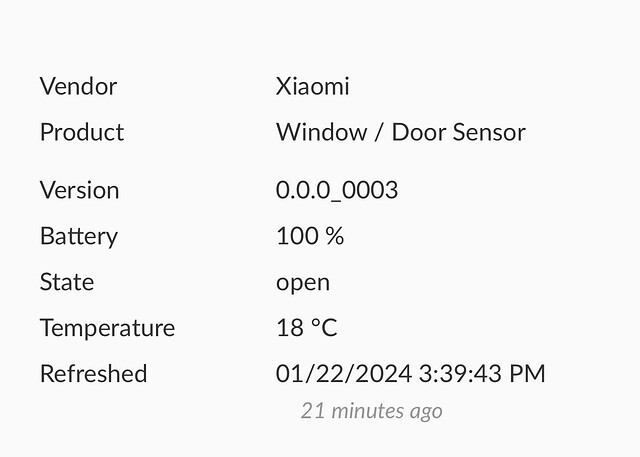Image resolution: width=640 pixels, height=457 pixels.
Task: Select version number 0.0.0_0003
Action: [x=337, y=191]
